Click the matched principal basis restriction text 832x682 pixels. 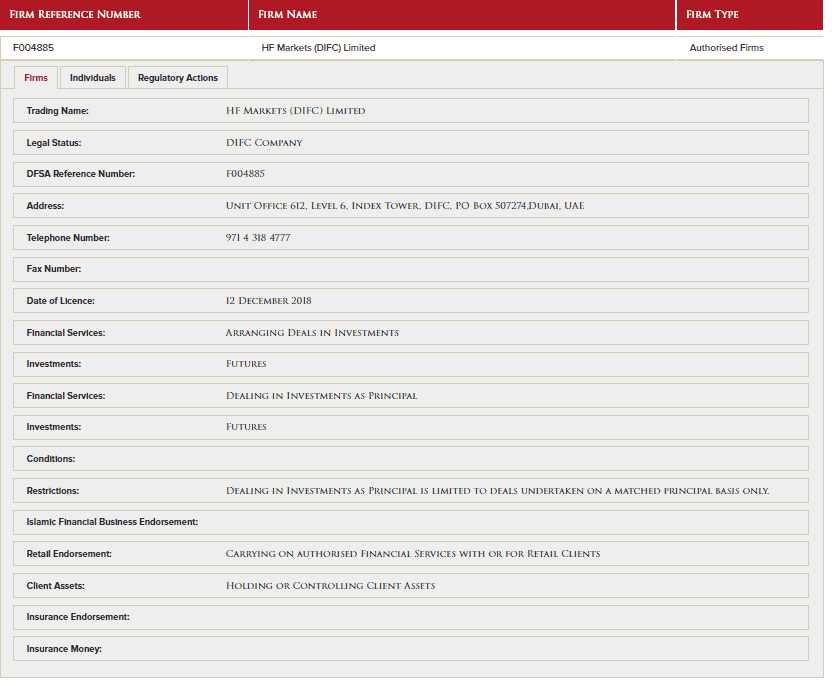click(497, 491)
